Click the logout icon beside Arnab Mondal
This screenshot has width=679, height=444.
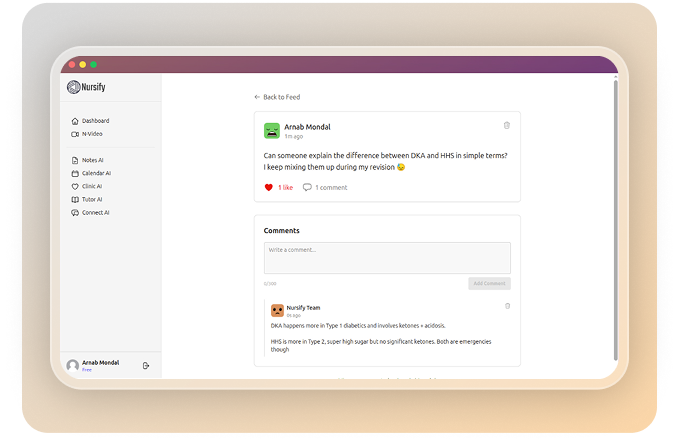[146, 366]
